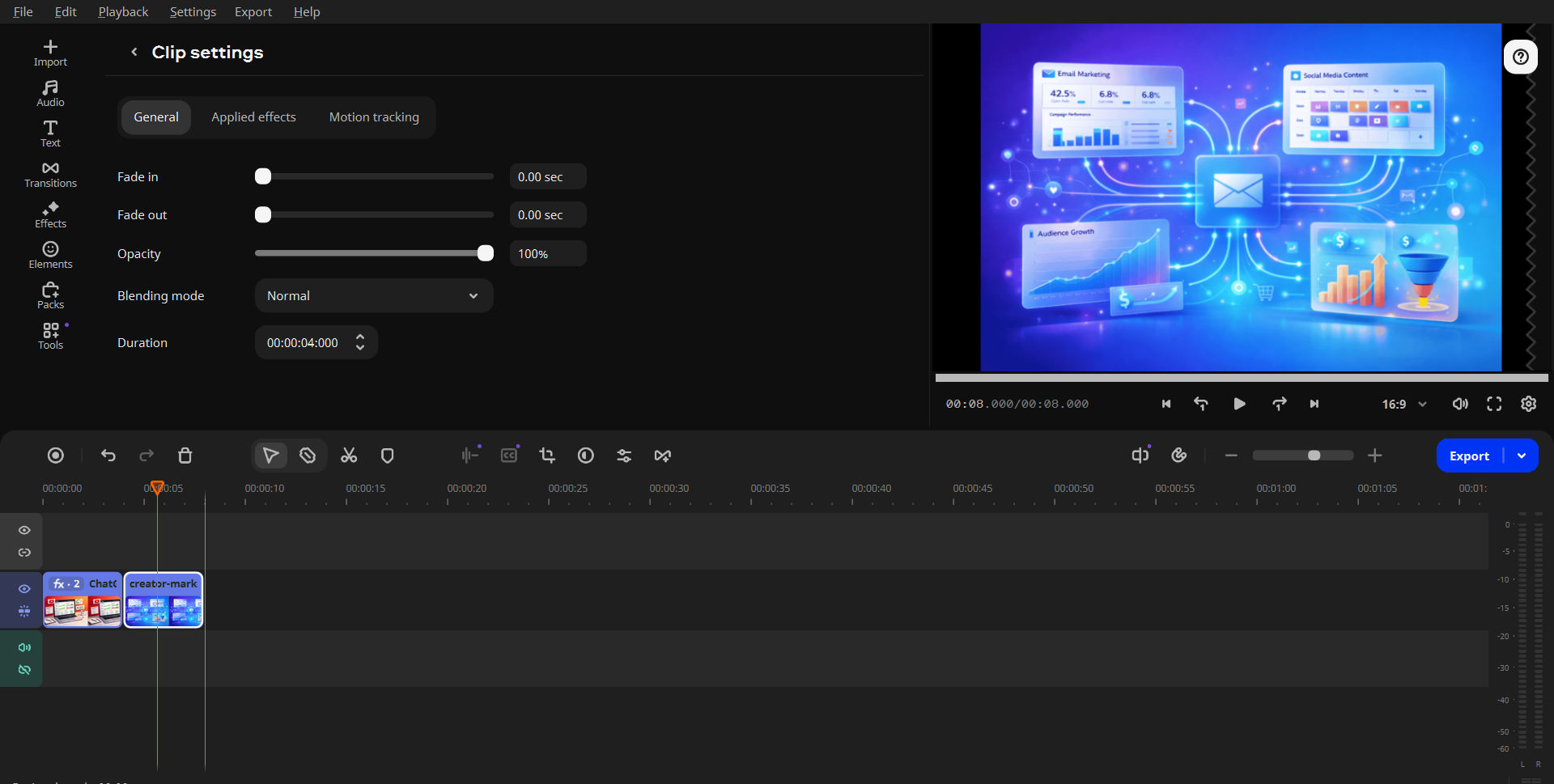Open the Text panel in sidebar
This screenshot has width=1554, height=784.
pos(50,133)
